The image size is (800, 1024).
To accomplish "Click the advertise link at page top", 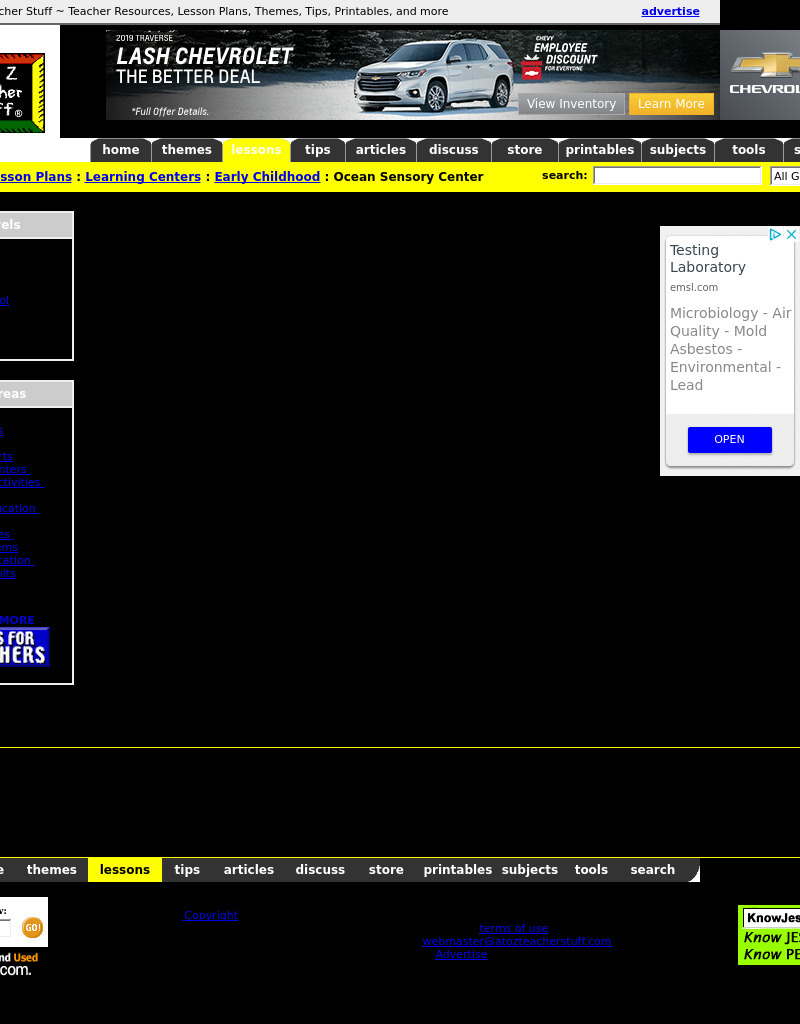I will (670, 11).
